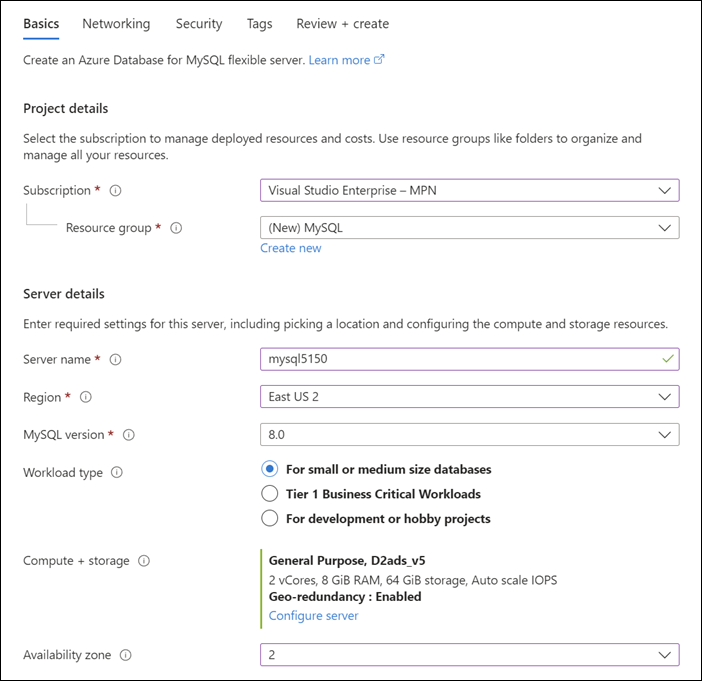Select small or medium size databases option

tap(269, 469)
